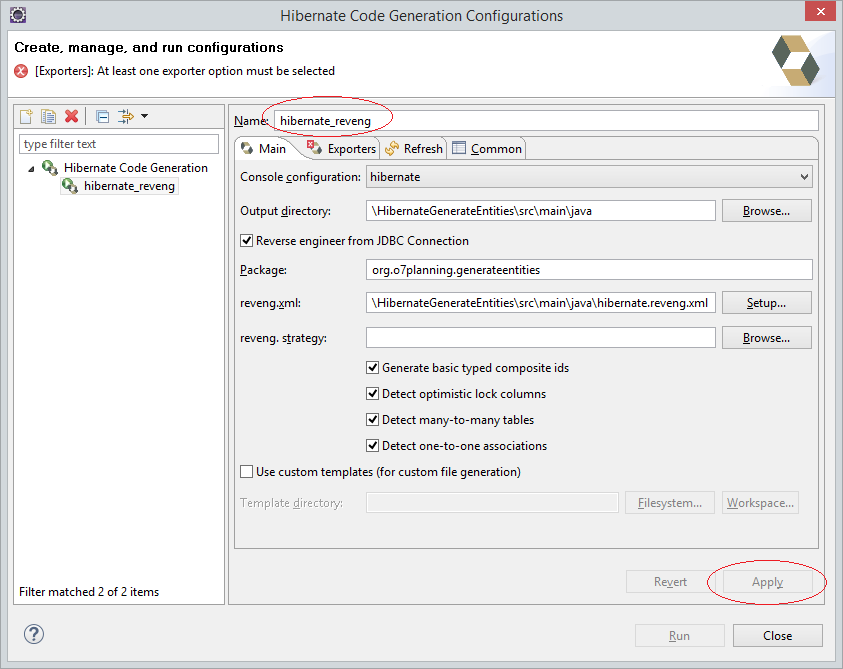Browse for the output directory
The height and width of the screenshot is (669, 843).
[x=767, y=211]
